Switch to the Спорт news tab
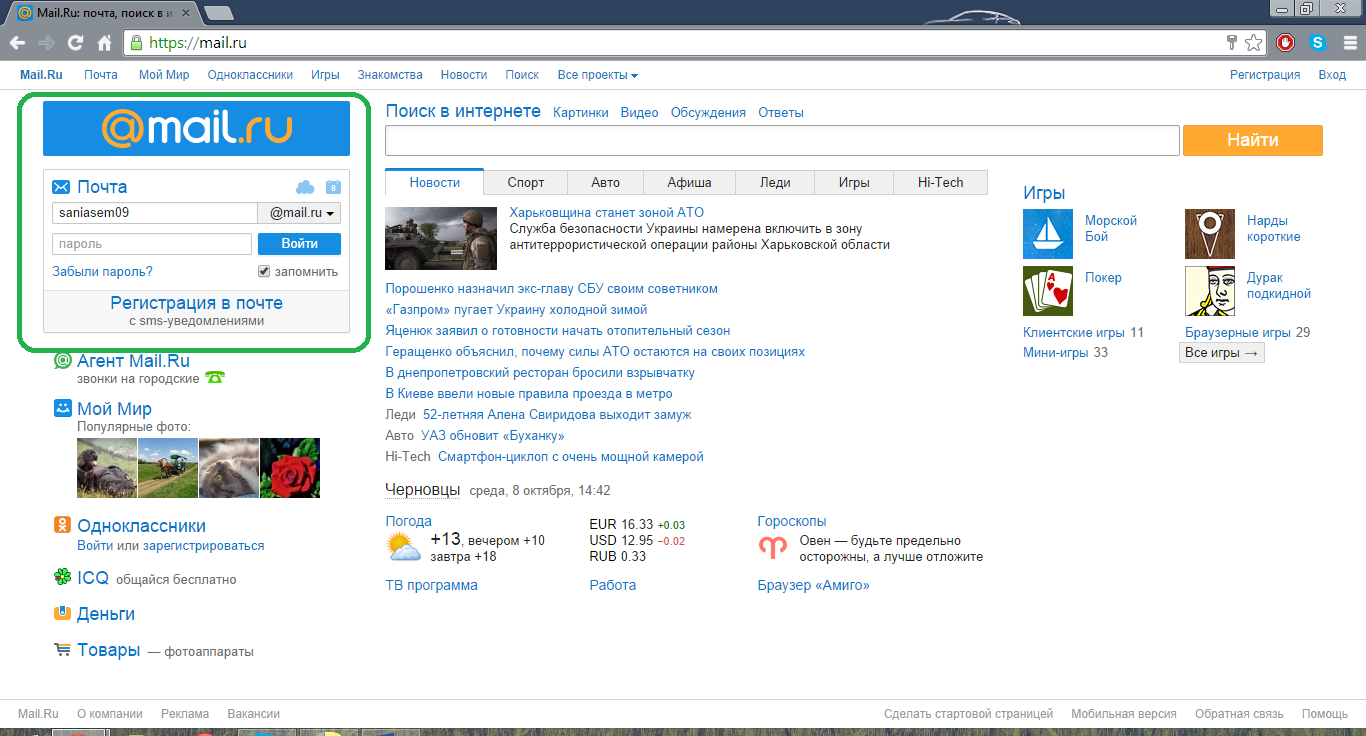The width and height of the screenshot is (1366, 736). [526, 182]
